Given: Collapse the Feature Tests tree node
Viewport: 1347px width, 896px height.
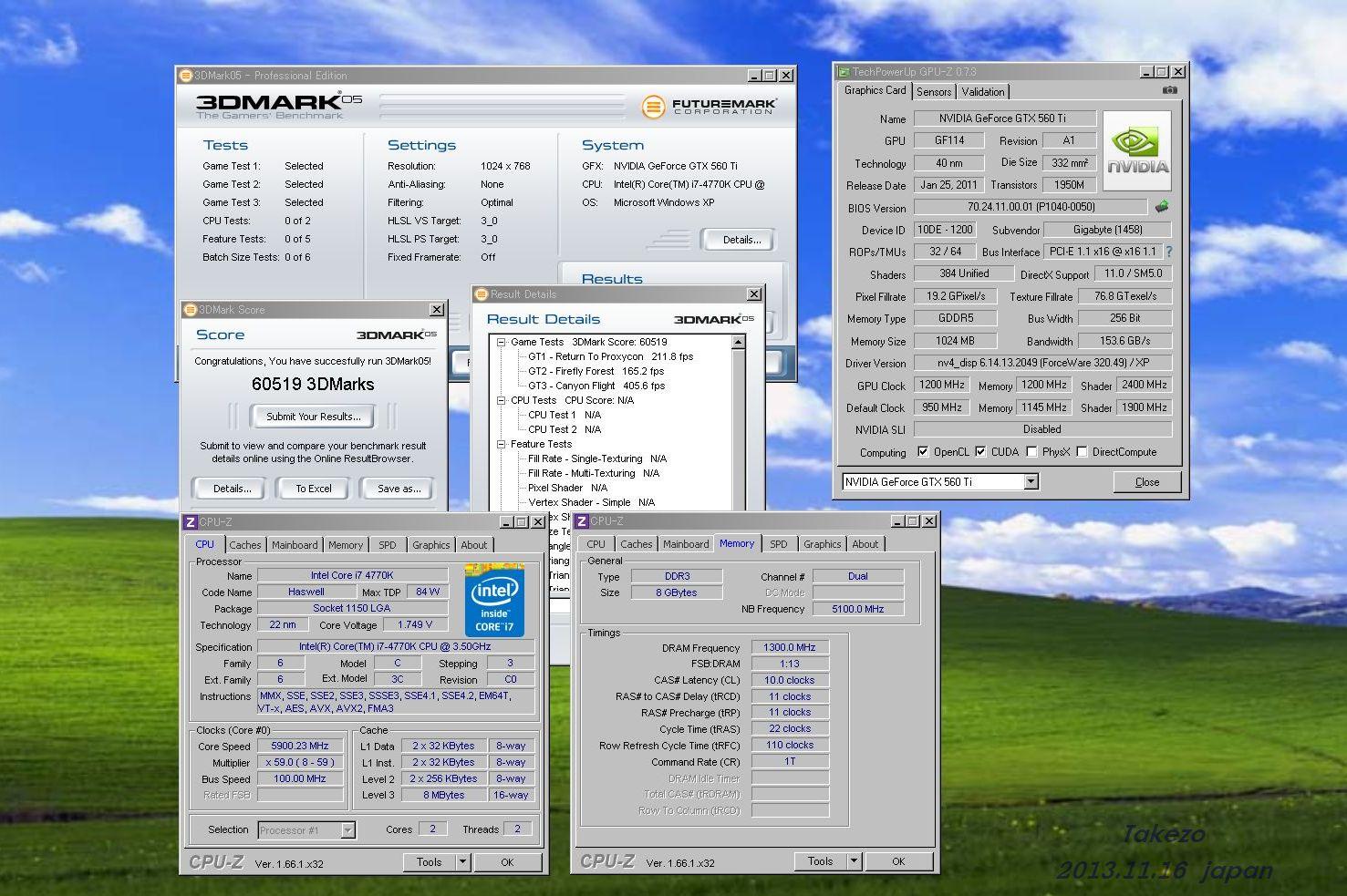Looking at the screenshot, I should click(501, 444).
